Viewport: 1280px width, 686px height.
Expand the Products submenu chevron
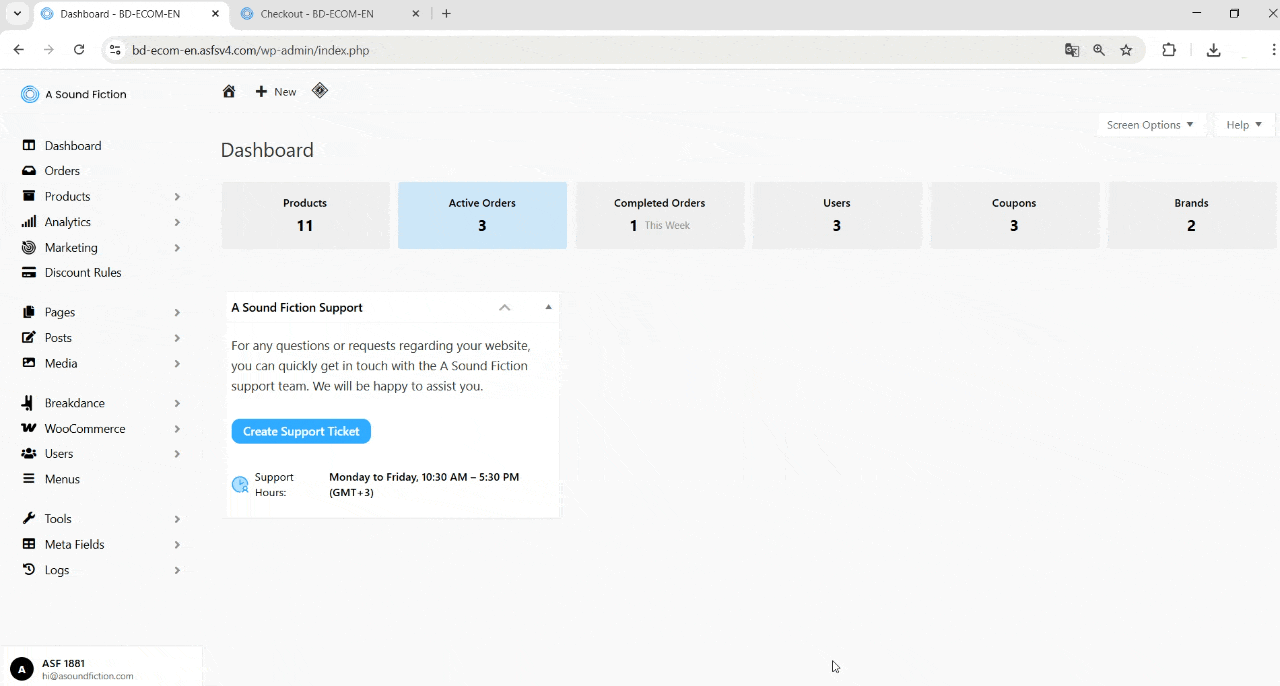[176, 196]
